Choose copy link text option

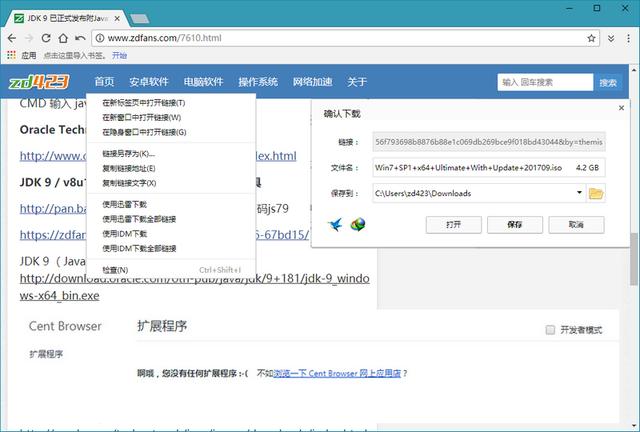point(171,183)
